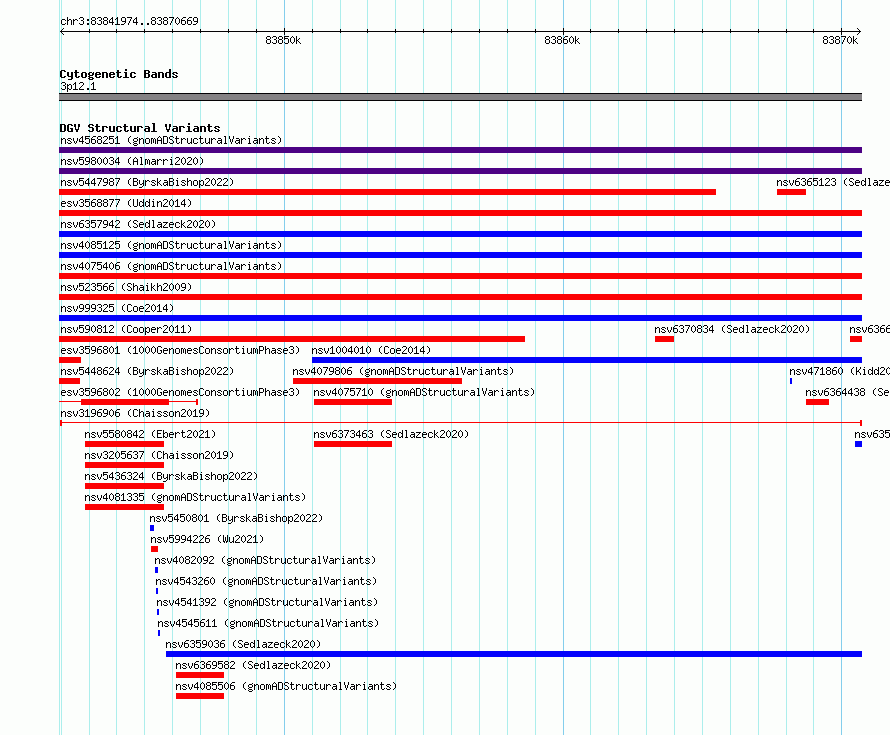Click nsv5436324 (ByrskaBishop2022) label
890x735 pixels.
(x=171, y=476)
